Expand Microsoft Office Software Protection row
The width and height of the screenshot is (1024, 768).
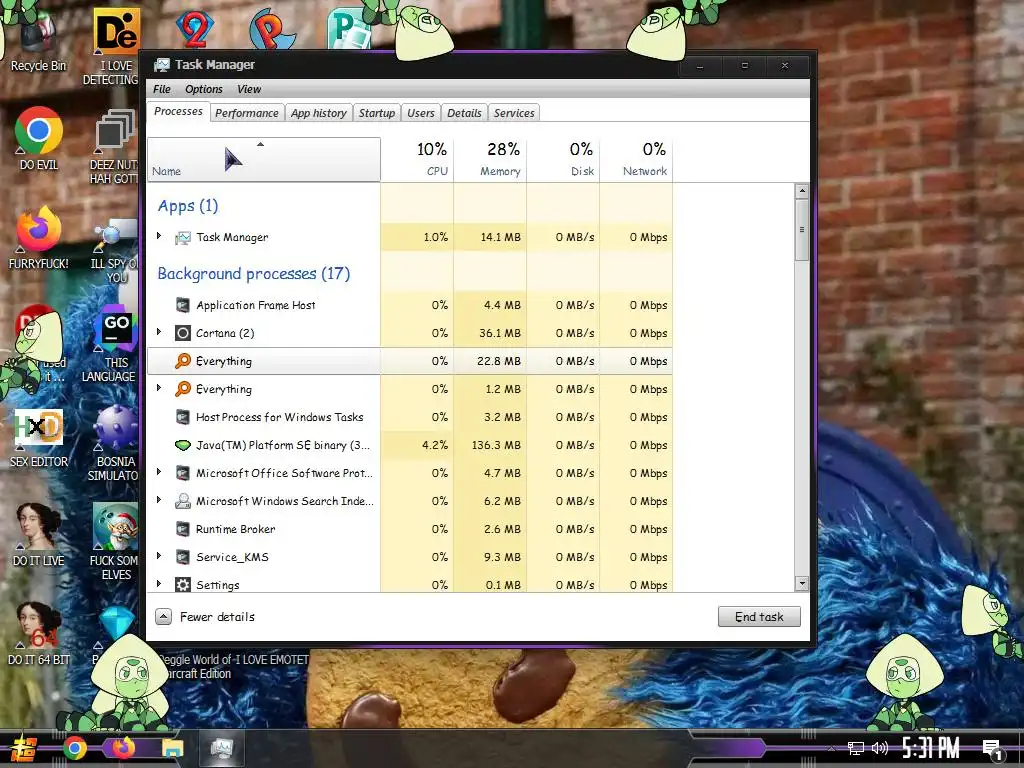click(x=159, y=472)
